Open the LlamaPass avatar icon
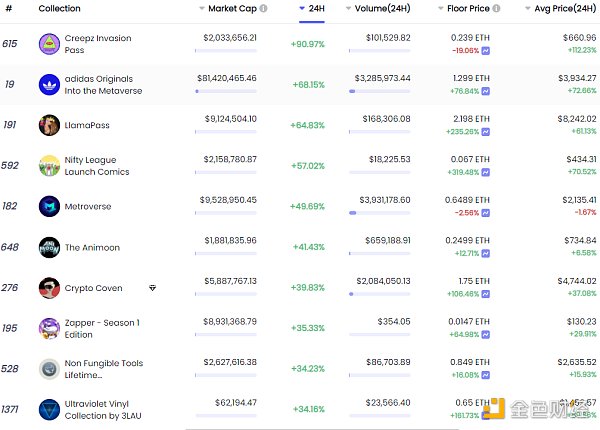 pos(49,125)
